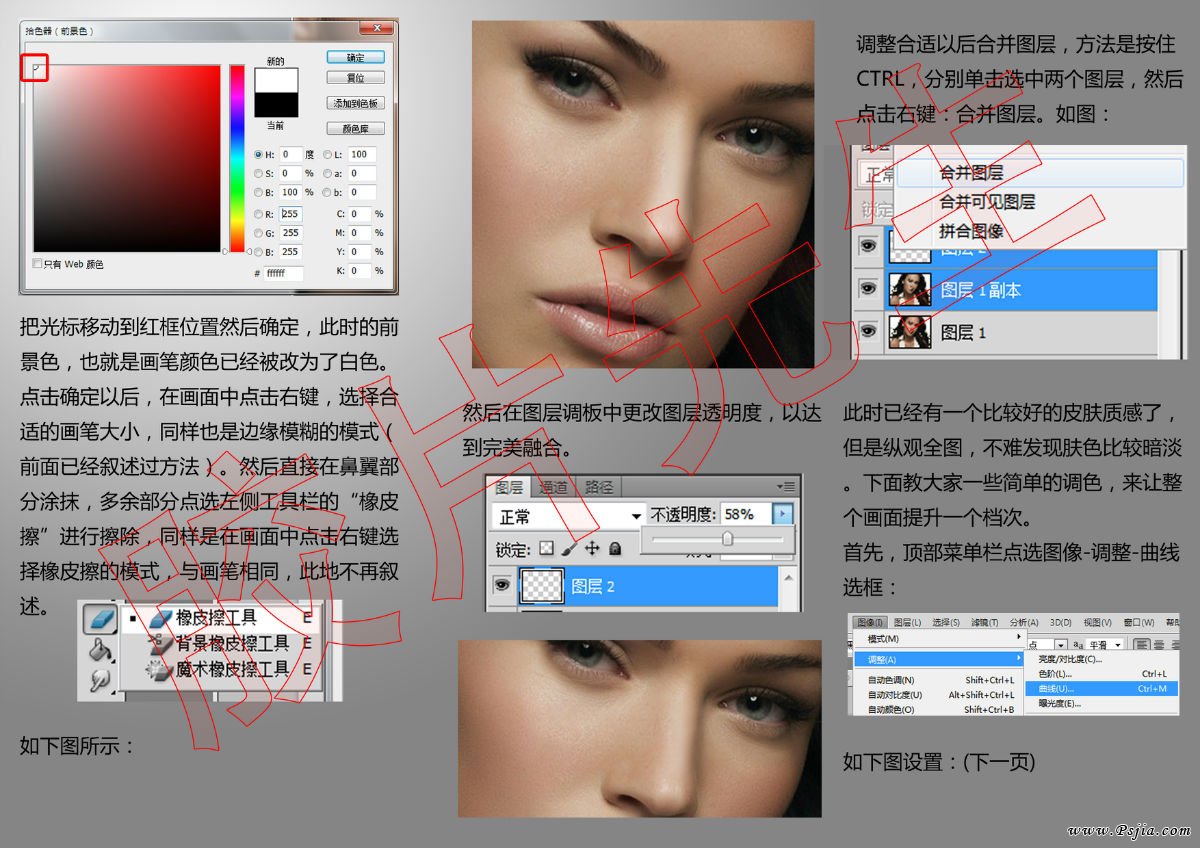
Task: Select H hue radio button
Action: coord(259,155)
